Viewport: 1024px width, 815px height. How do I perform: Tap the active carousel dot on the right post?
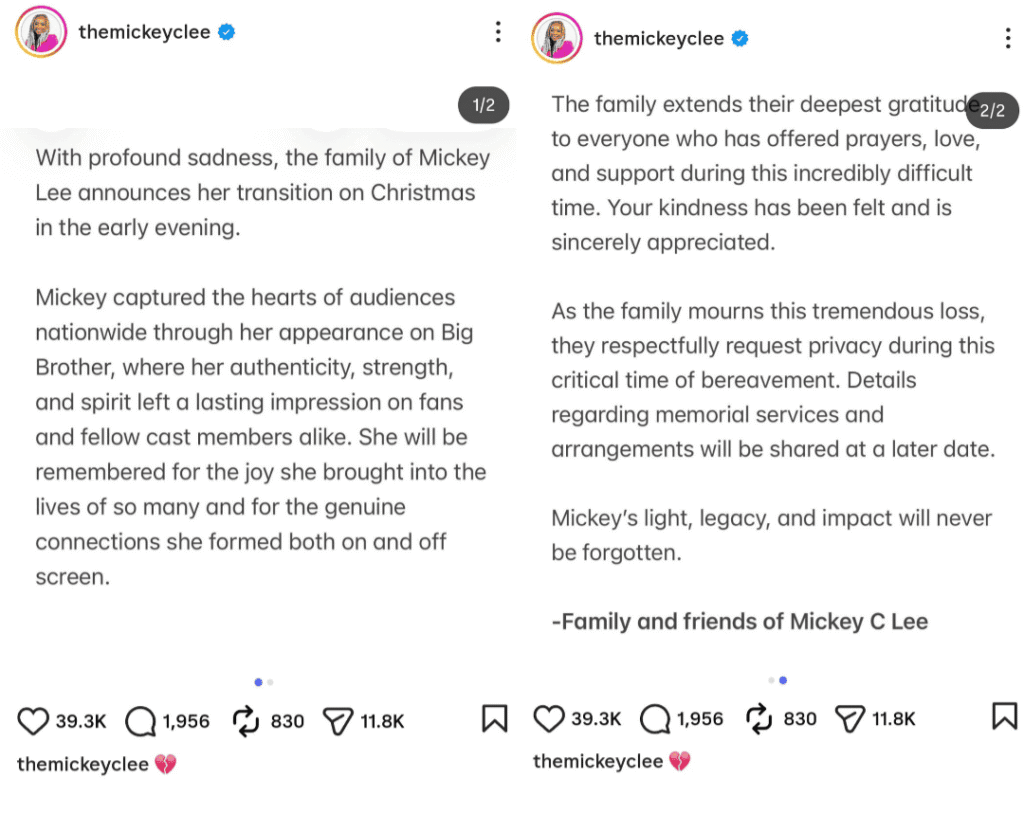(781, 680)
